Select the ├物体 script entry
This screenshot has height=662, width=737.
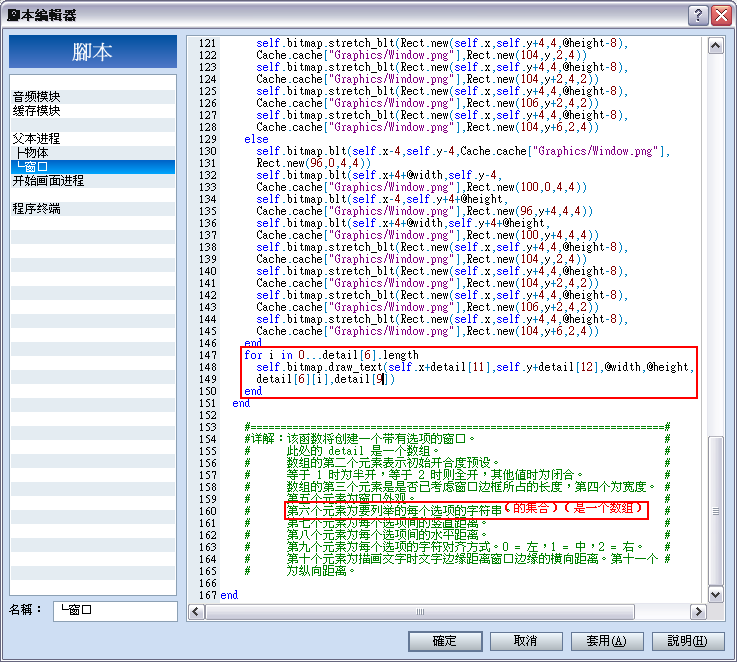click(x=93, y=153)
